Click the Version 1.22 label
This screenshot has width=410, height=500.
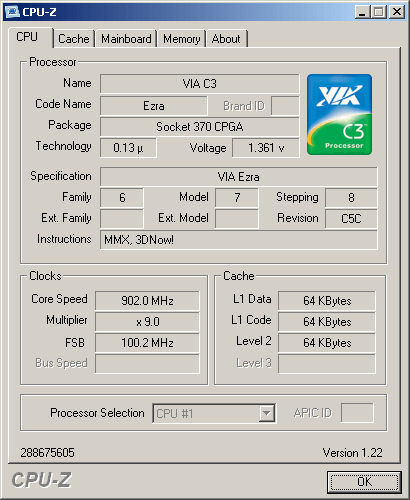point(352,453)
